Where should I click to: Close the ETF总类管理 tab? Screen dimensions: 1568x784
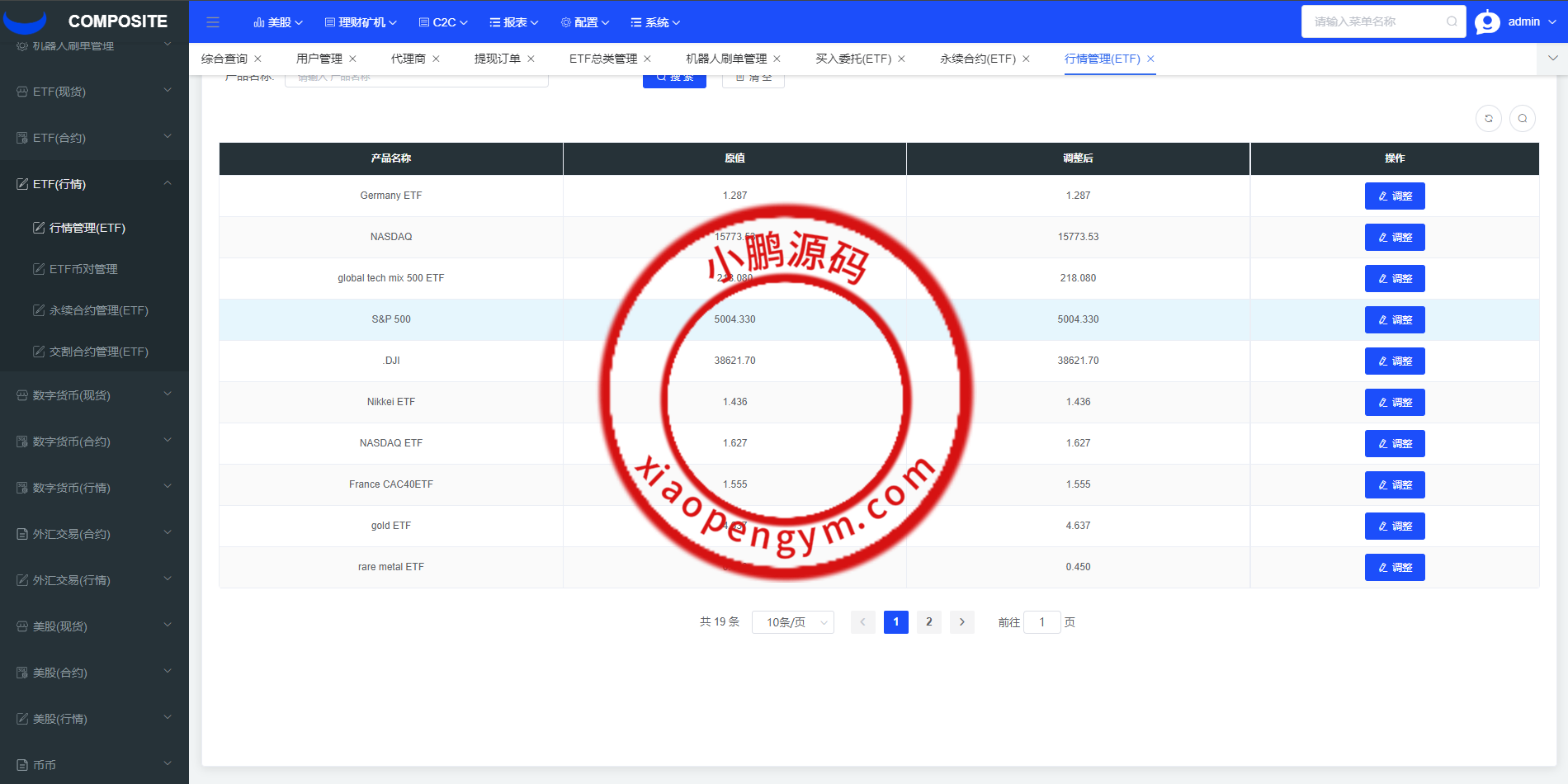pos(648,59)
